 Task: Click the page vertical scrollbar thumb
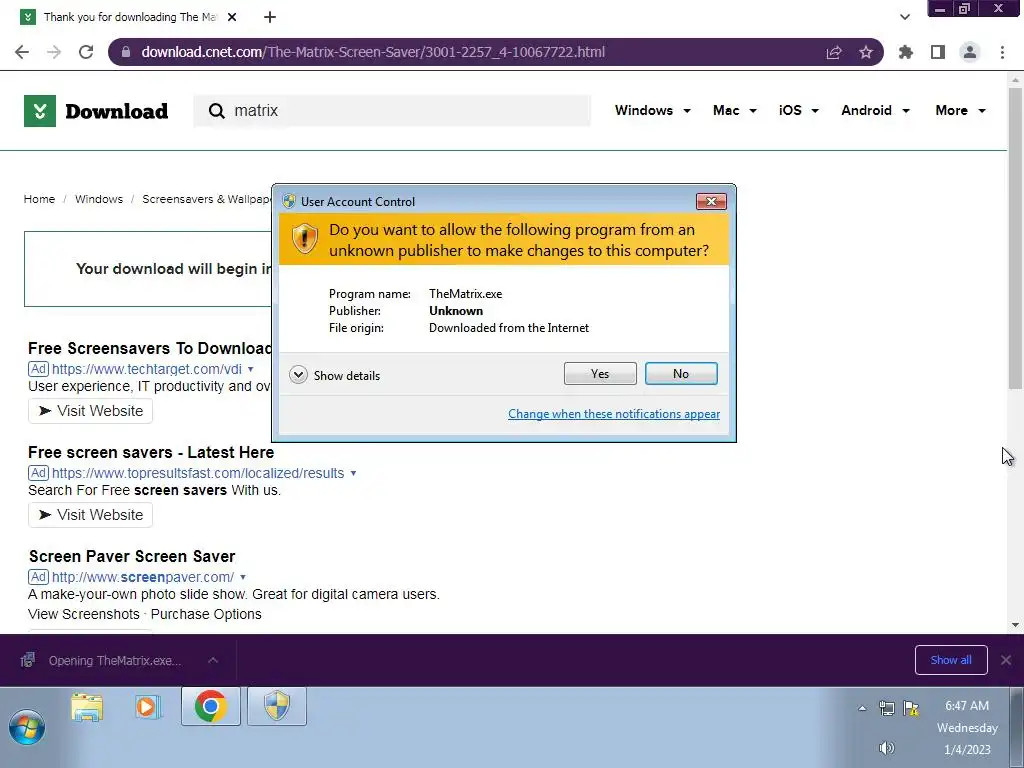pos(1015,238)
